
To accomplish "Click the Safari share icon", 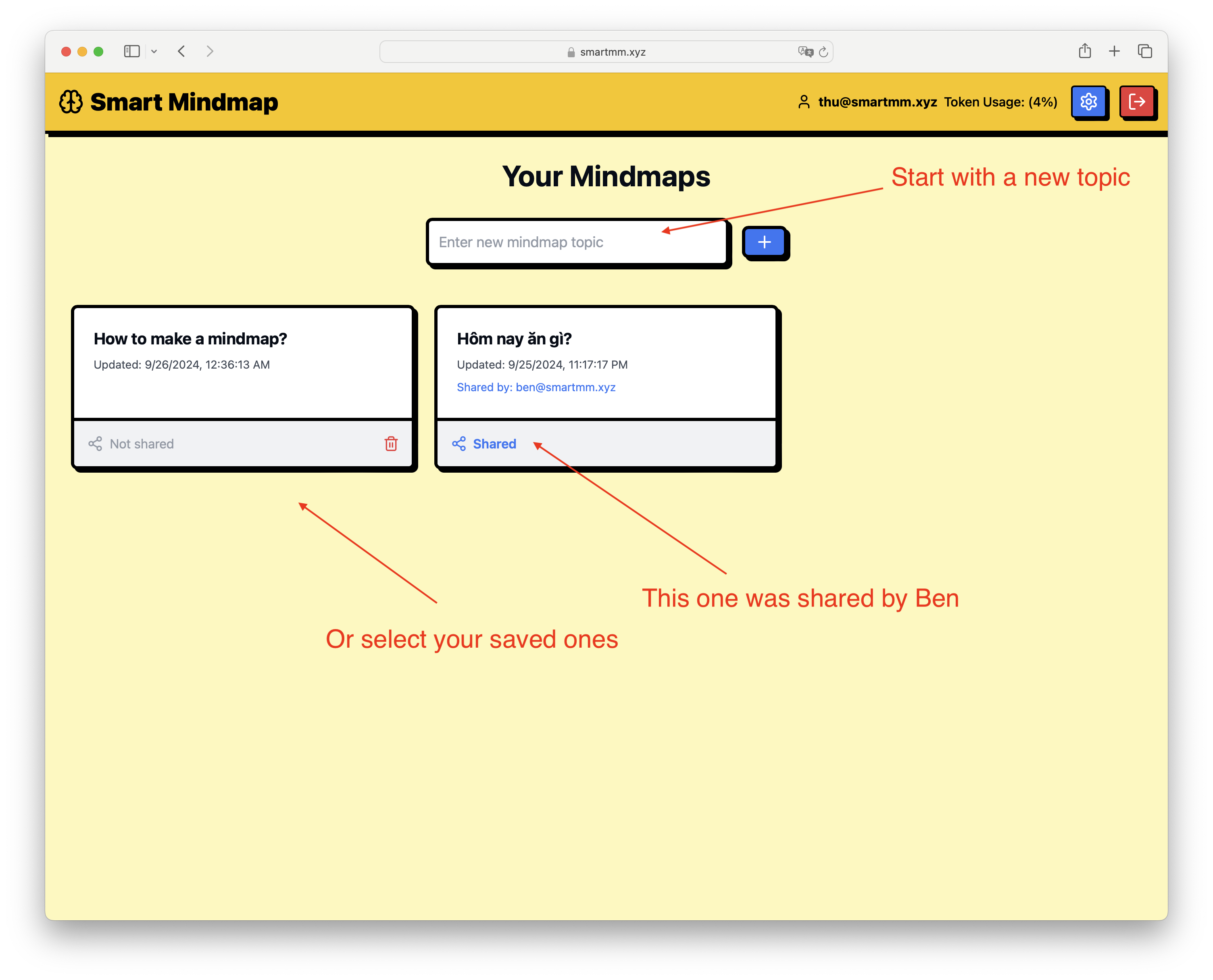I will [1084, 51].
